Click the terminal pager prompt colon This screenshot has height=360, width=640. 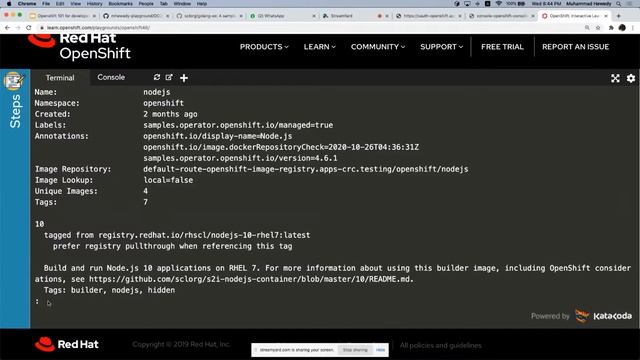pyautogui.click(x=37, y=301)
